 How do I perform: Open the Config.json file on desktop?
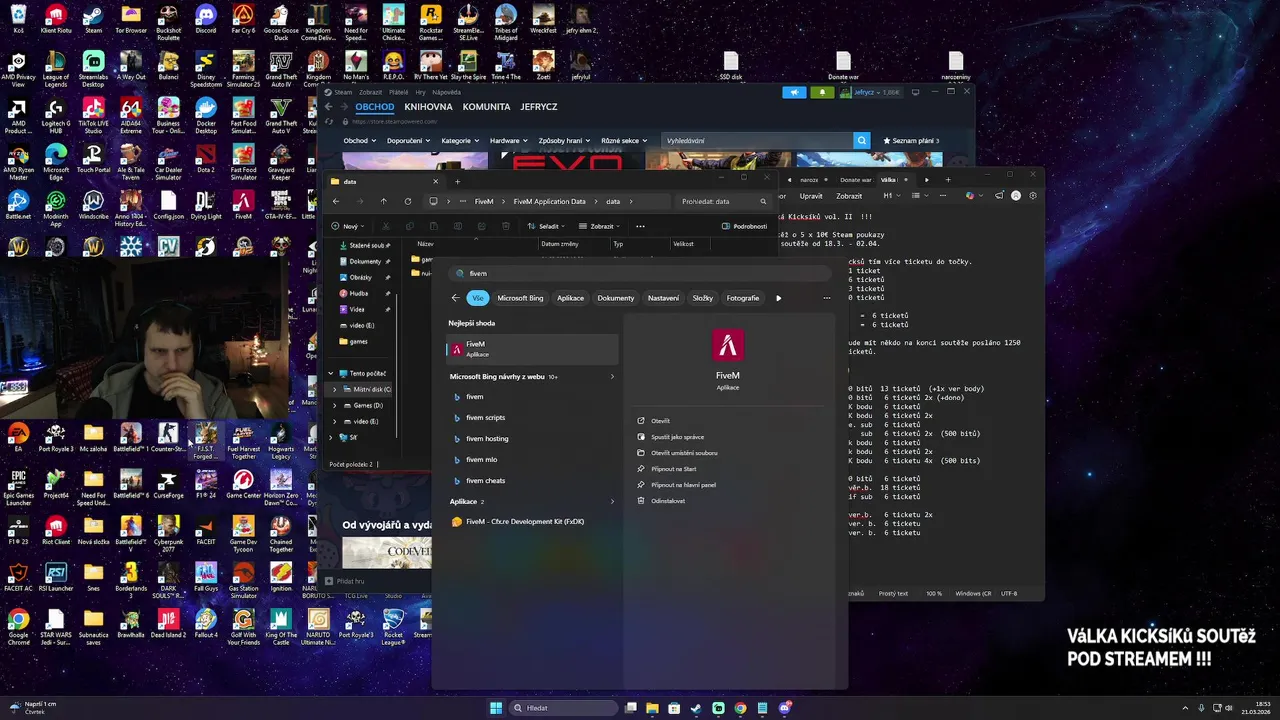168,205
